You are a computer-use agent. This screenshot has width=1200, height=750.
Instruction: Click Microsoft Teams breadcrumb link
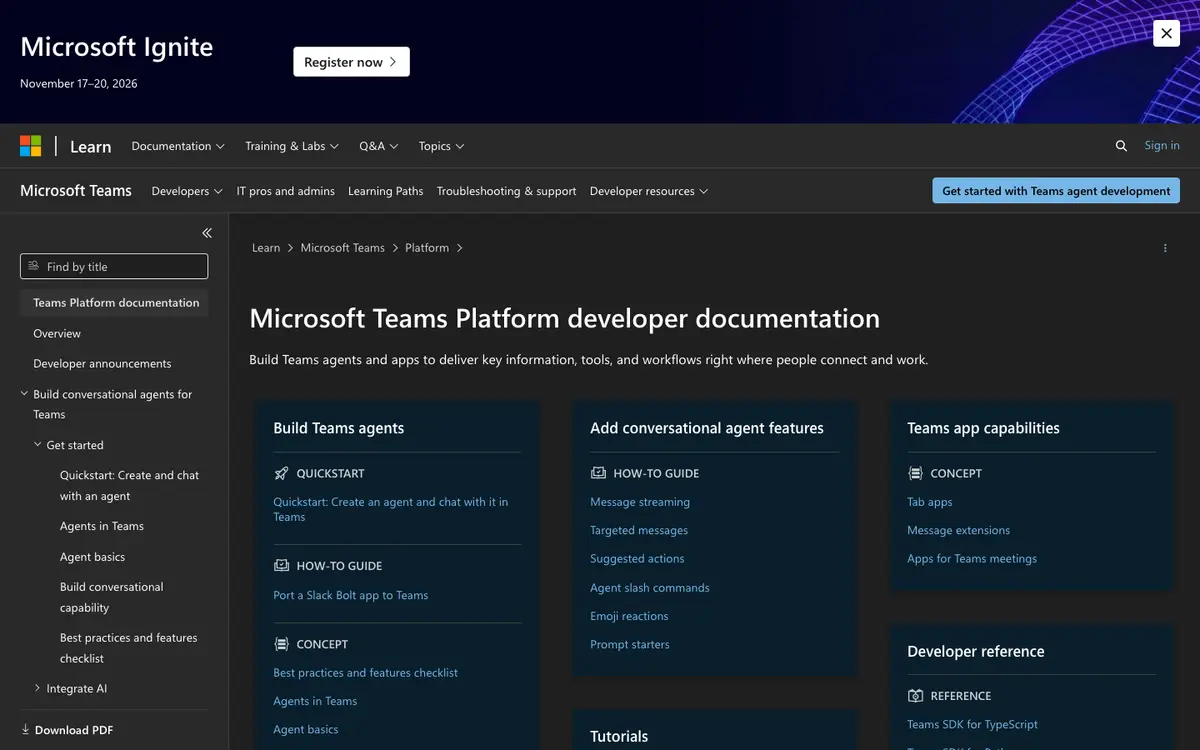343,248
